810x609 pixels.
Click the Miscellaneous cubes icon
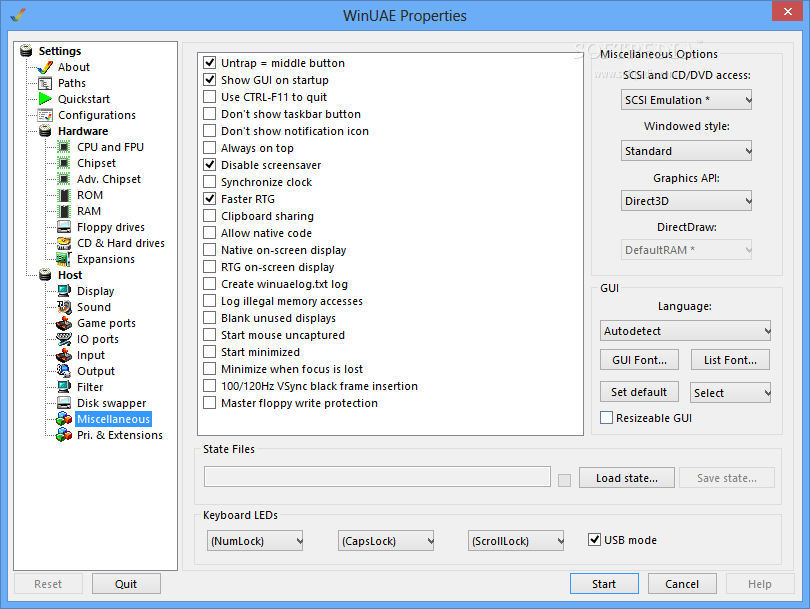[x=64, y=419]
